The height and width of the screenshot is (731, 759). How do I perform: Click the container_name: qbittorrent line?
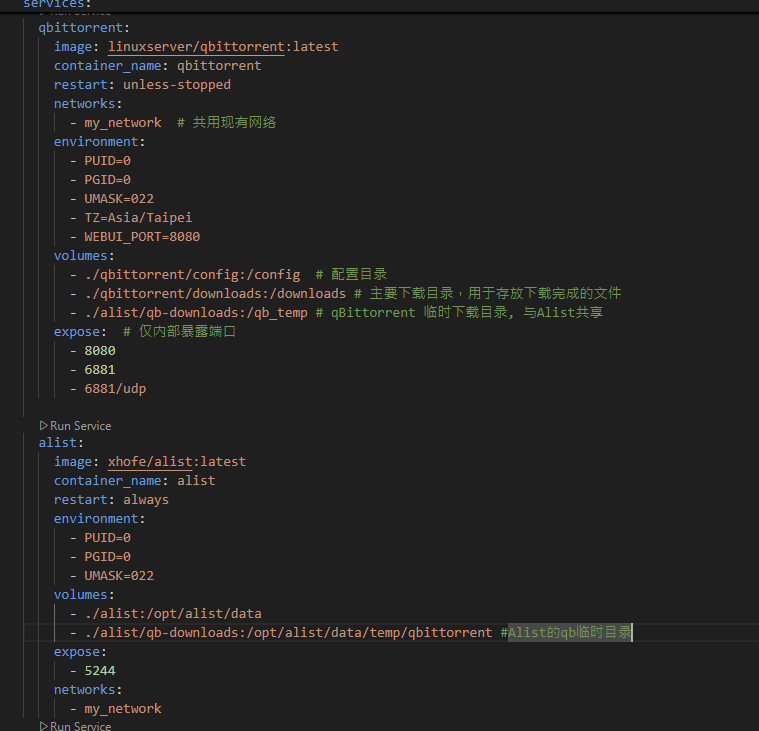click(x=157, y=65)
